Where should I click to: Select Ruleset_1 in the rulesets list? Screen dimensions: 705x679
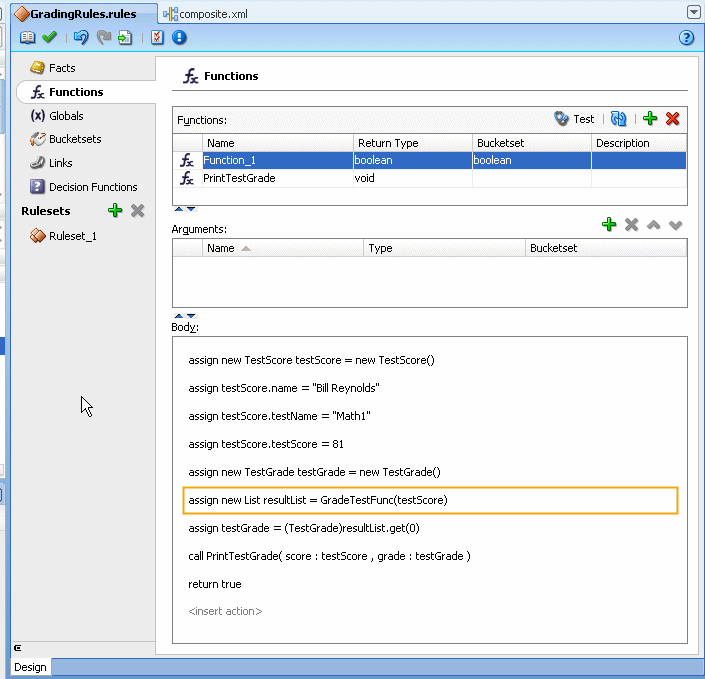point(63,236)
